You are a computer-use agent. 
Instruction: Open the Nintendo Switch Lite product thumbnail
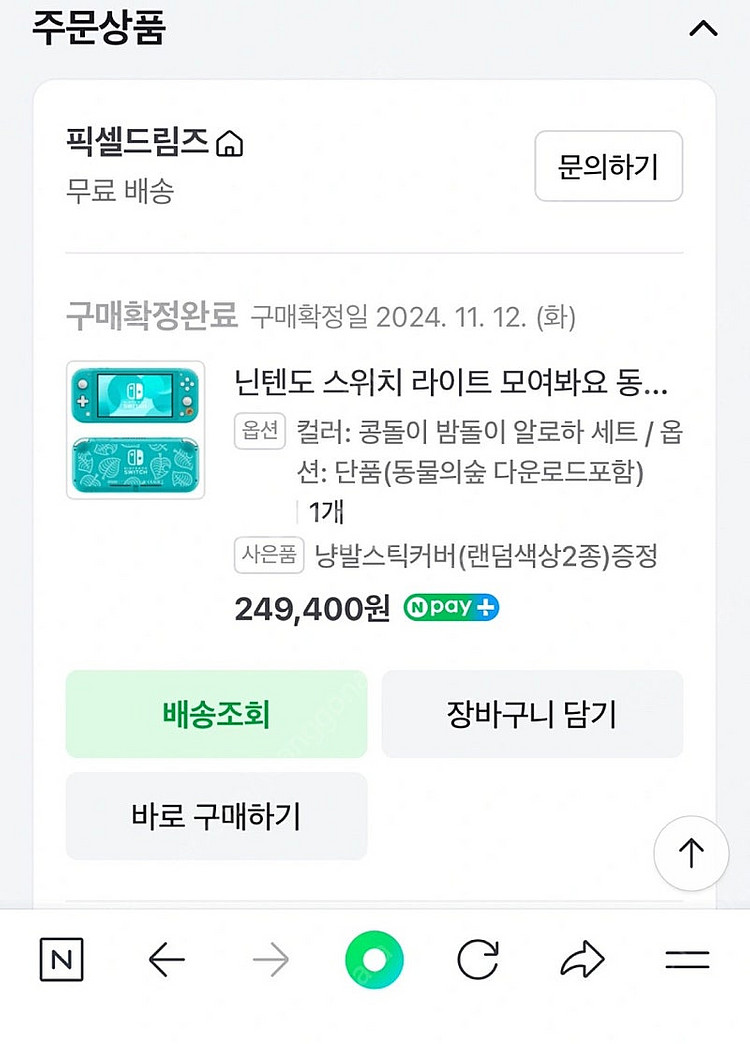point(135,430)
